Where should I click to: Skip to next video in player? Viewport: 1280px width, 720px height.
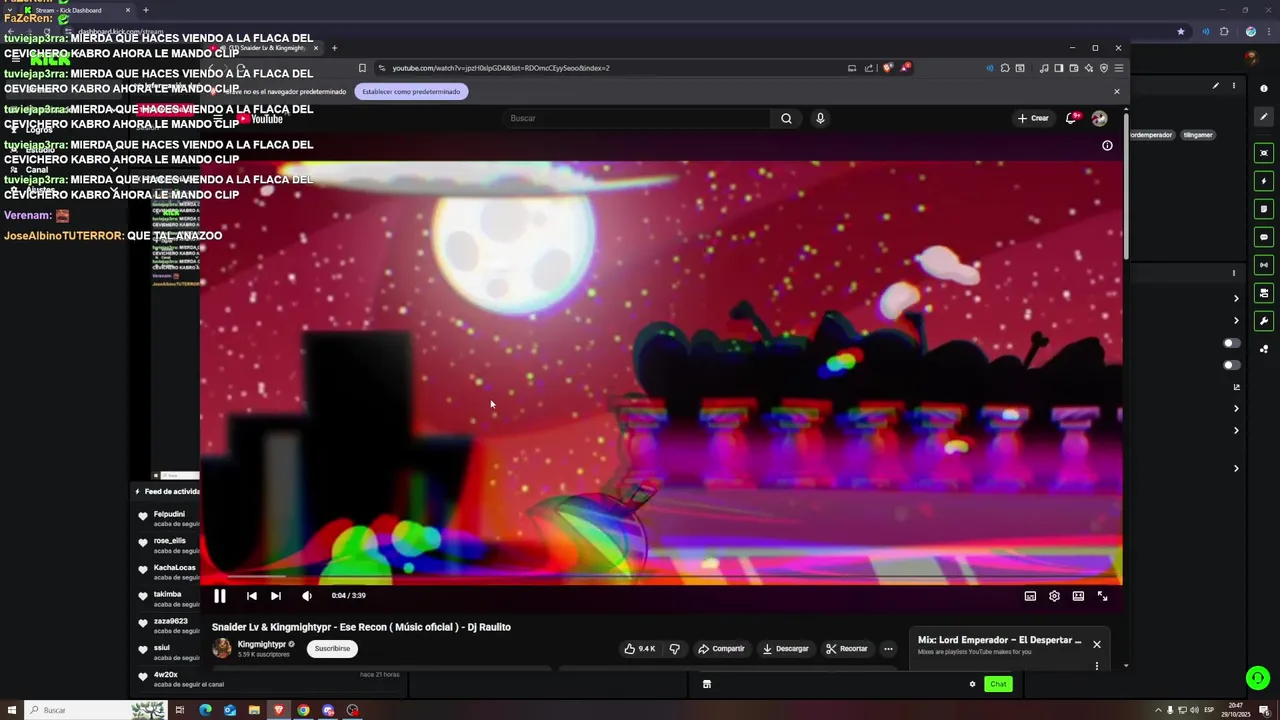[x=276, y=596]
